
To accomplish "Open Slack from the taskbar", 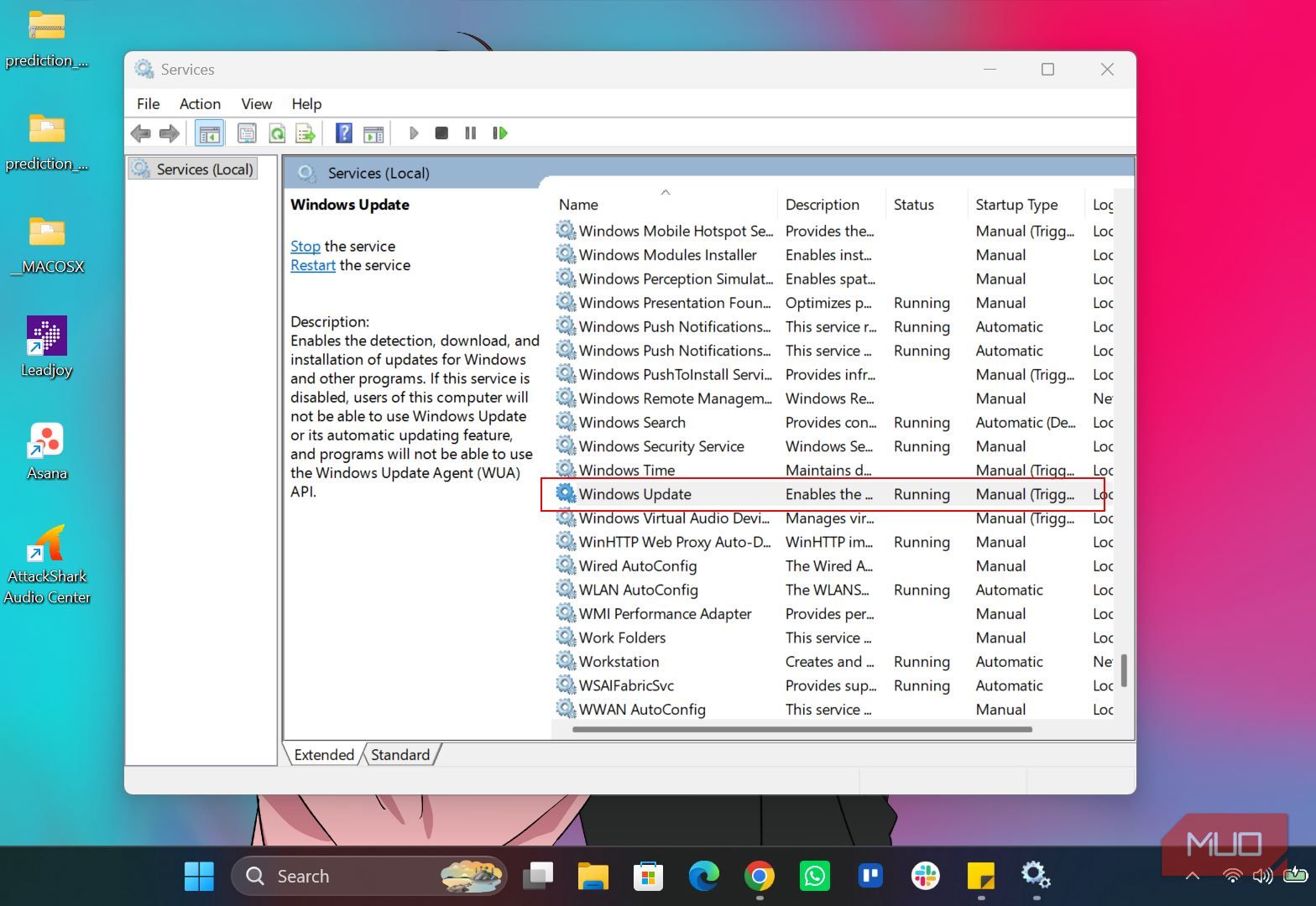I will click(925, 876).
